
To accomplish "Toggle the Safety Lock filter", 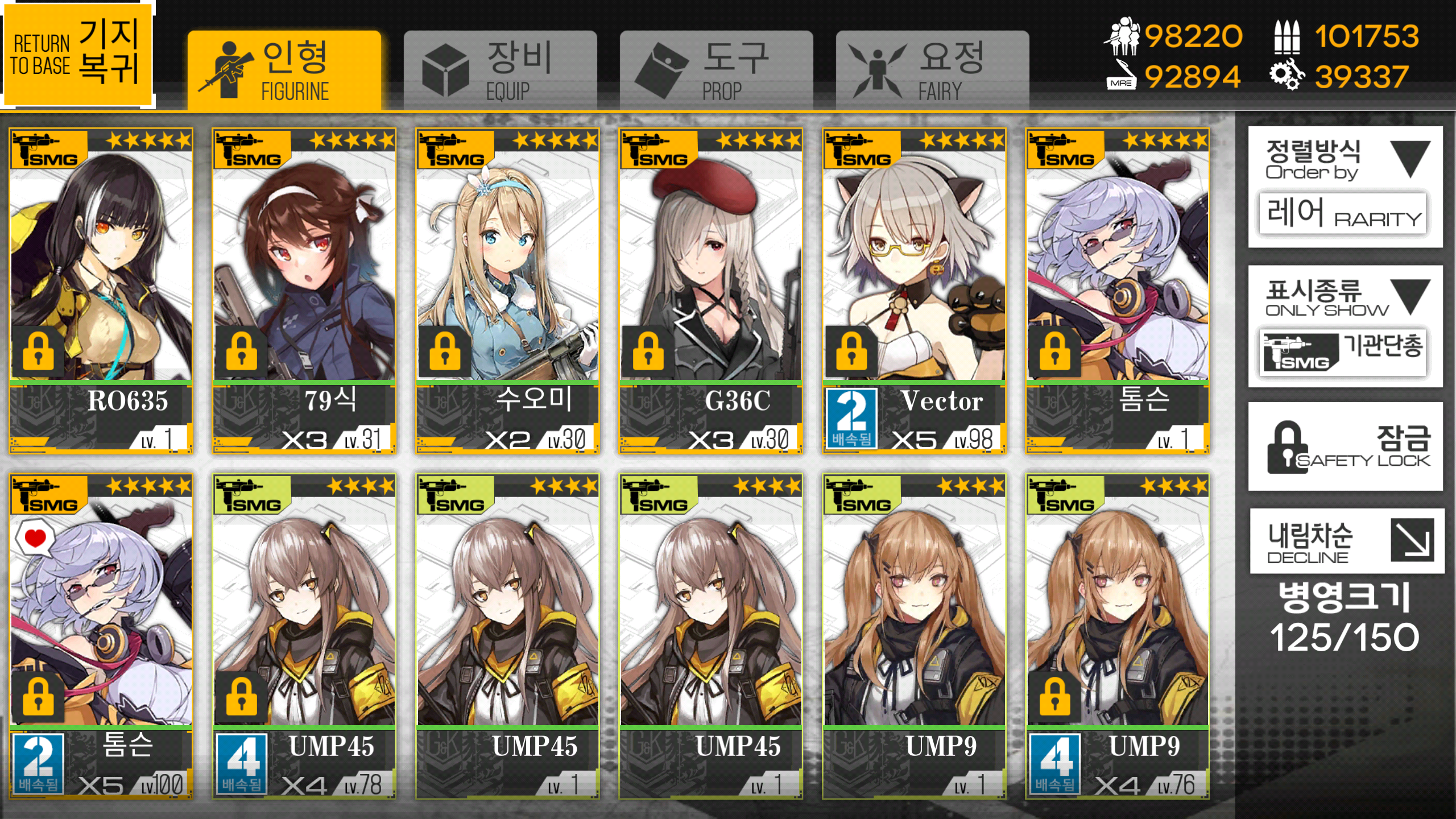I will 1346,447.
